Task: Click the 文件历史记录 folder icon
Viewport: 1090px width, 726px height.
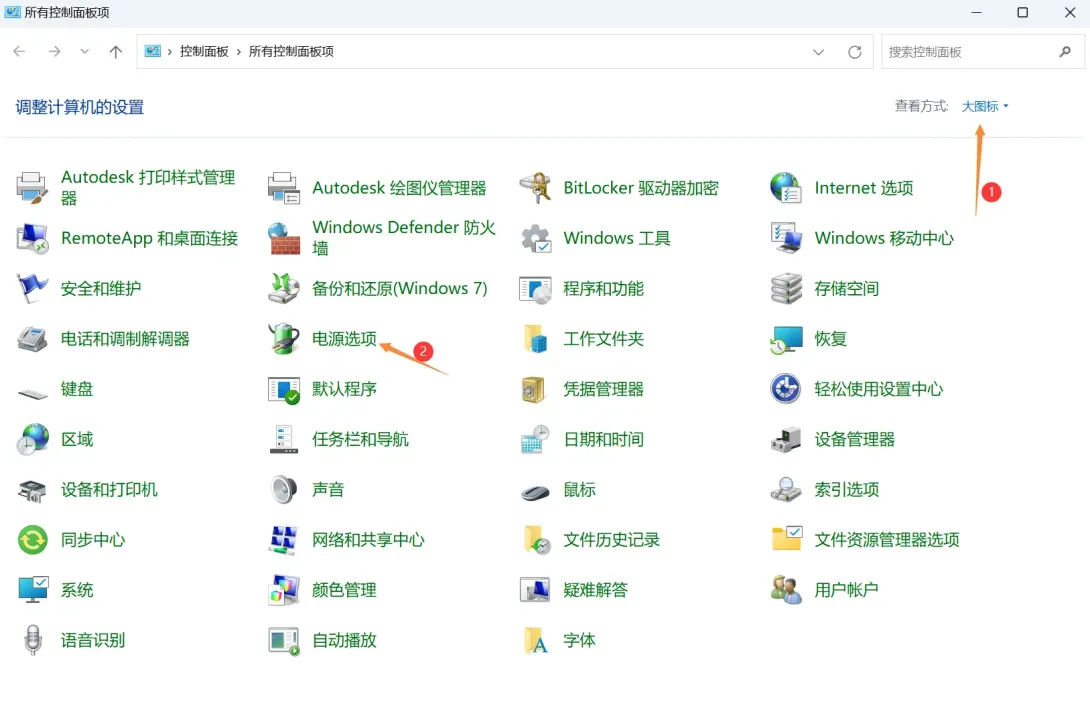Action: point(535,540)
